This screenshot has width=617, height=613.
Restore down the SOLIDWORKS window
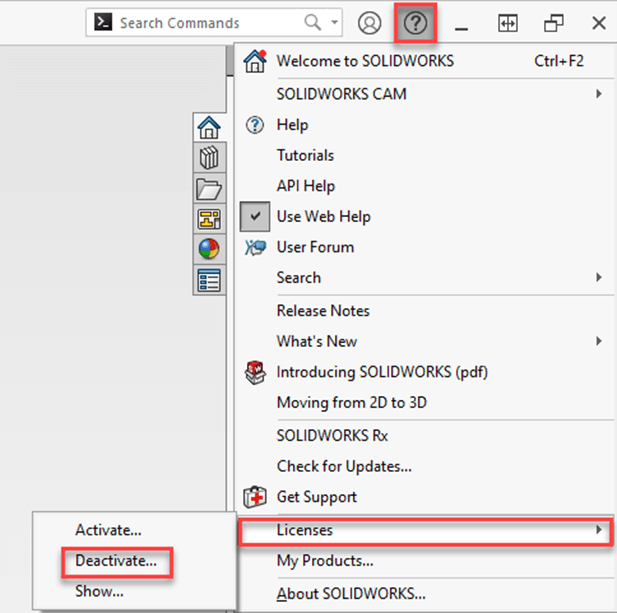553,23
